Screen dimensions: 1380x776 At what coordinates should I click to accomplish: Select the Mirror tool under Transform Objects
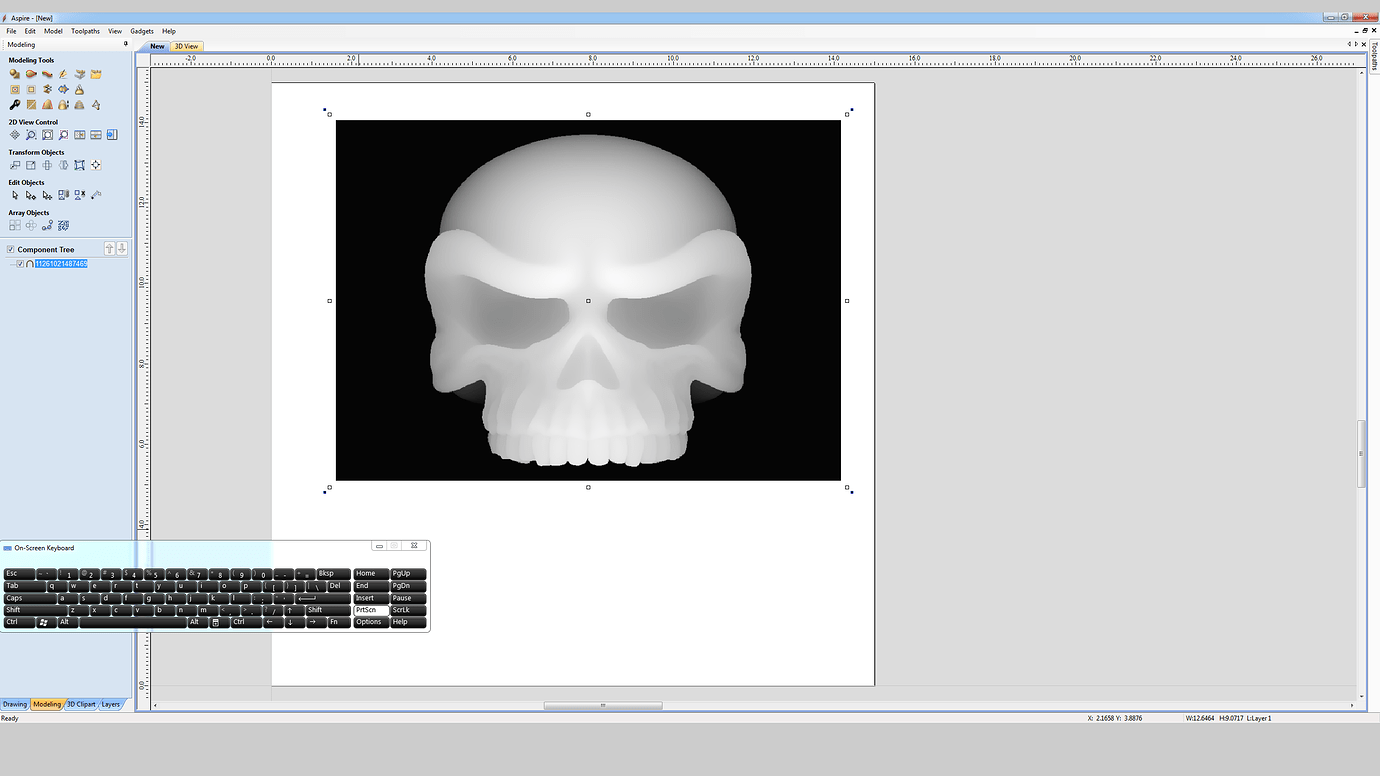click(63, 164)
